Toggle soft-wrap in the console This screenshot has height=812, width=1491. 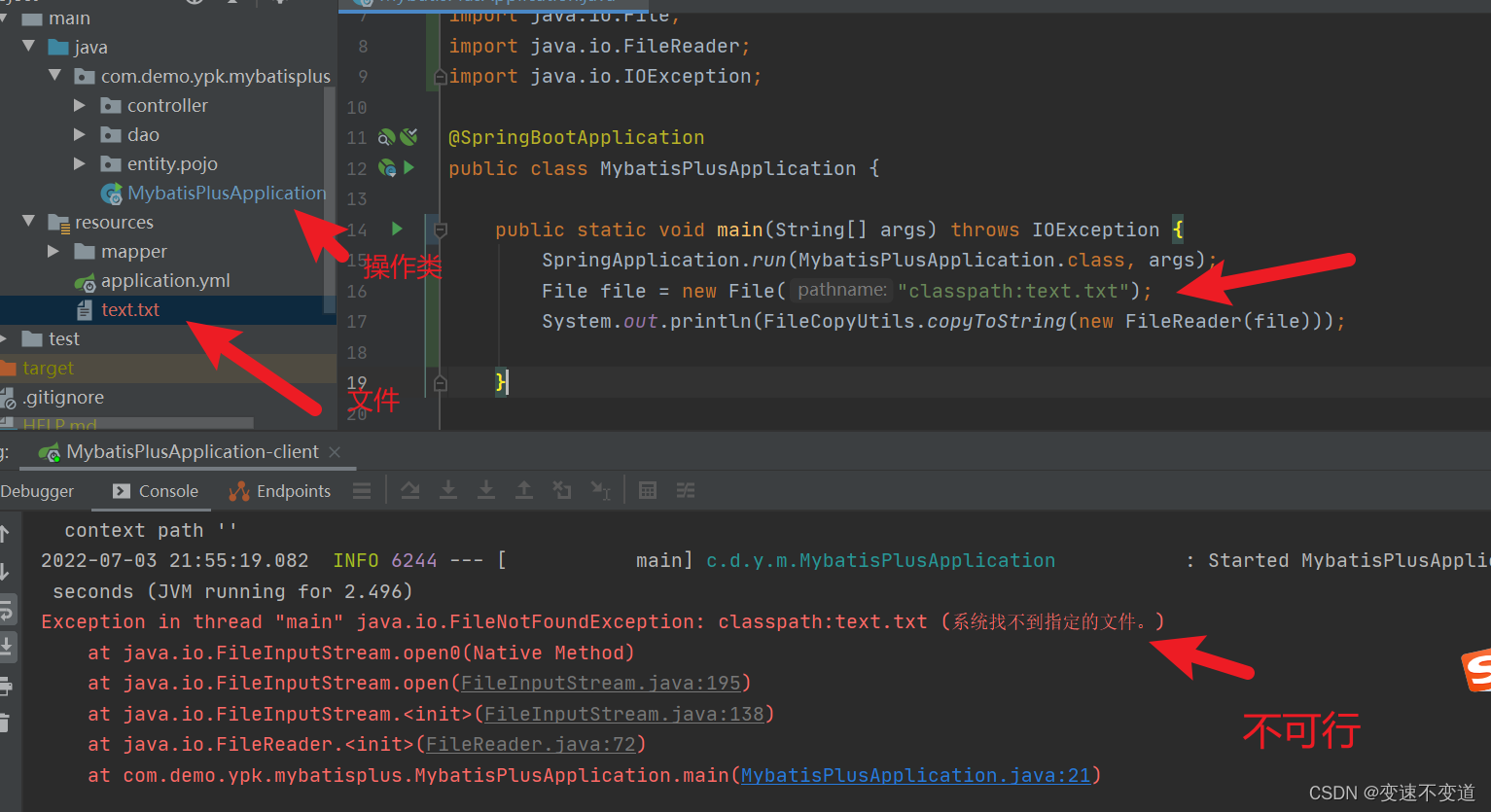[6, 610]
